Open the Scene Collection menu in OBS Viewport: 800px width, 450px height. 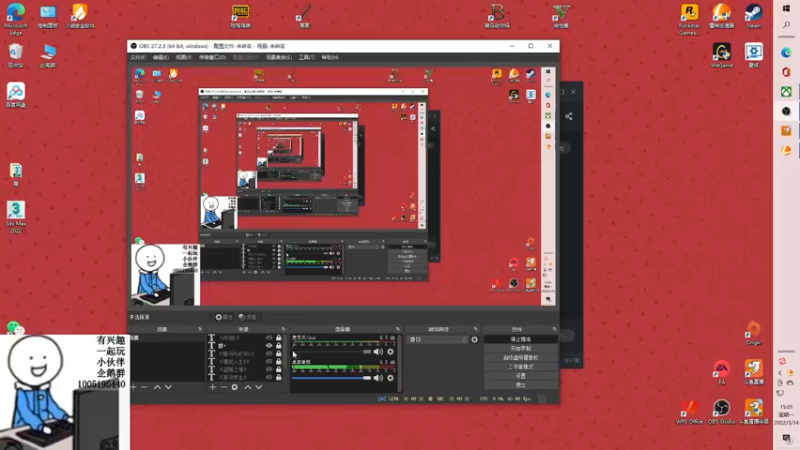coord(279,58)
